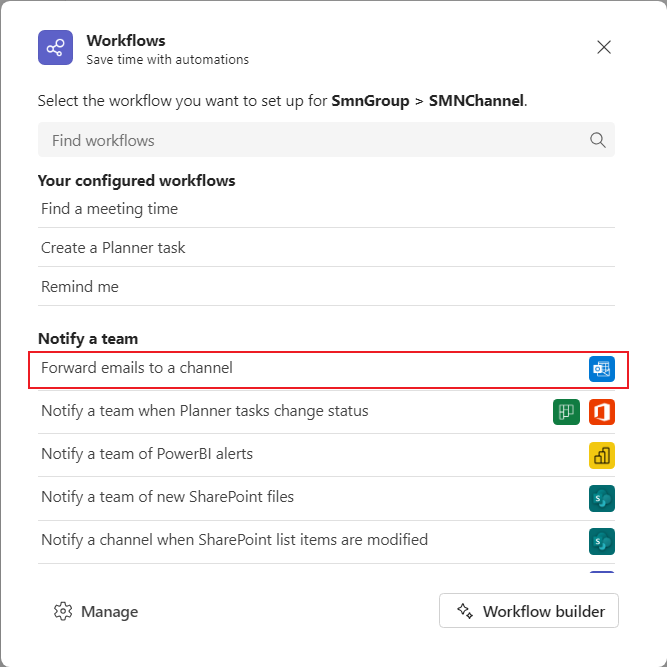The image size is (667, 667).
Task: Click the Find workflows search field
Action: click(x=326, y=140)
